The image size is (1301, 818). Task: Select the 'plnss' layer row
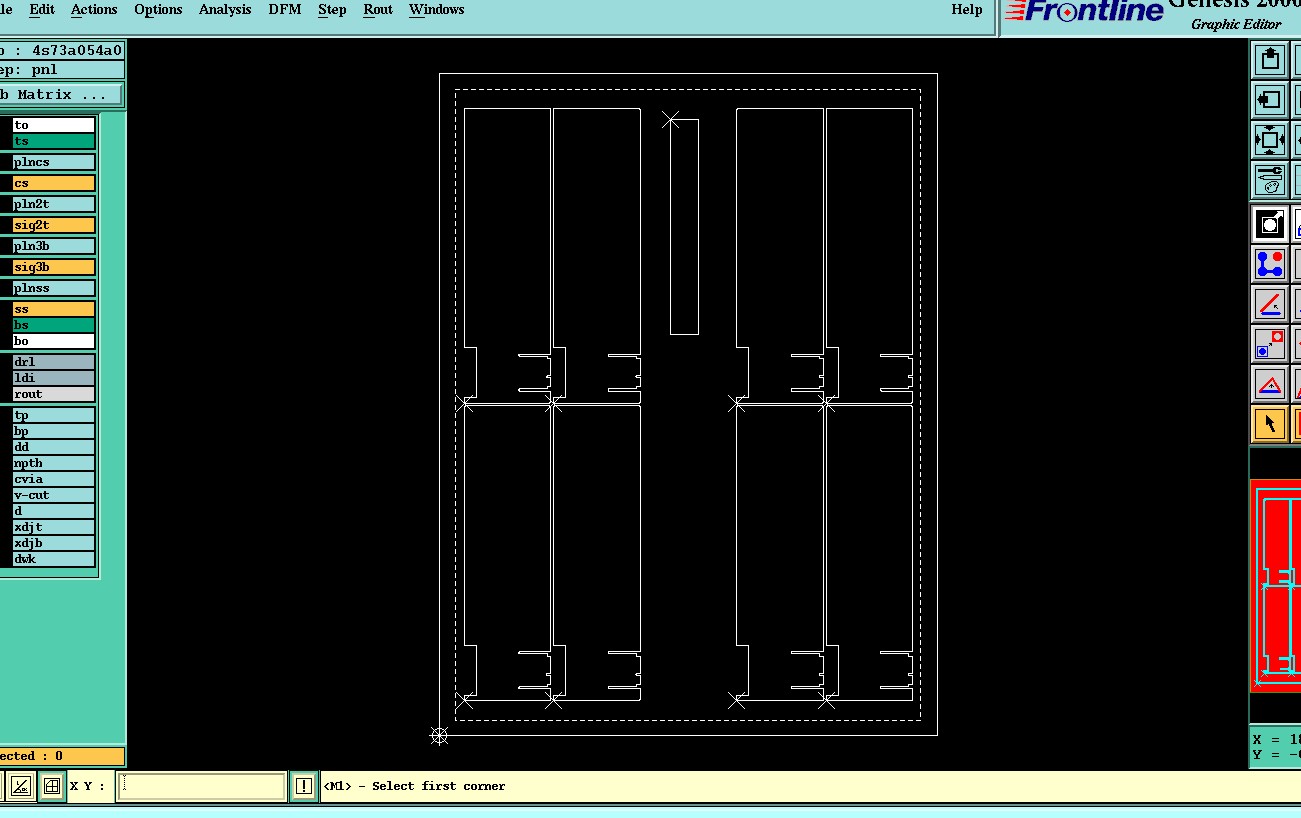click(54, 288)
